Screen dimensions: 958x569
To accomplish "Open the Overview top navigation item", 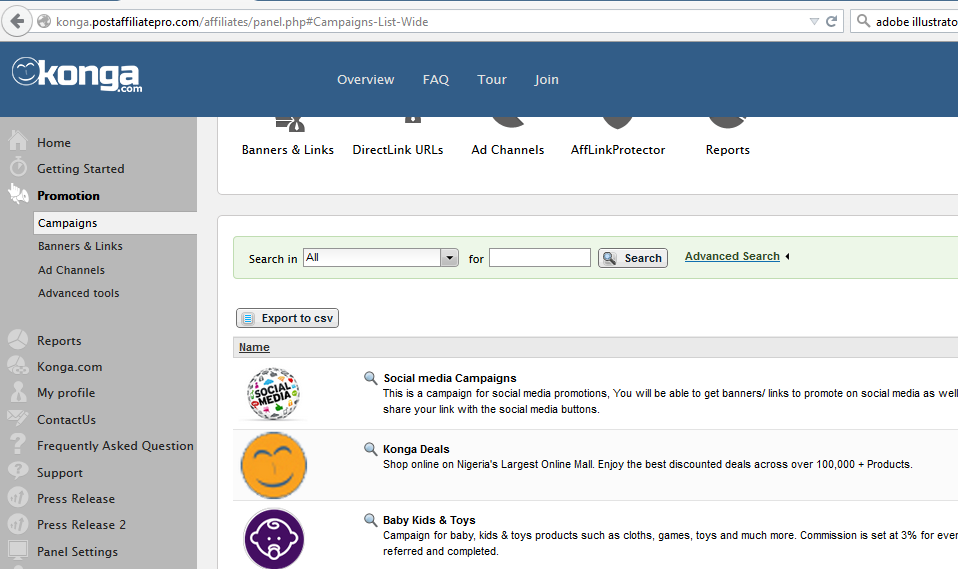I will click(x=365, y=79).
